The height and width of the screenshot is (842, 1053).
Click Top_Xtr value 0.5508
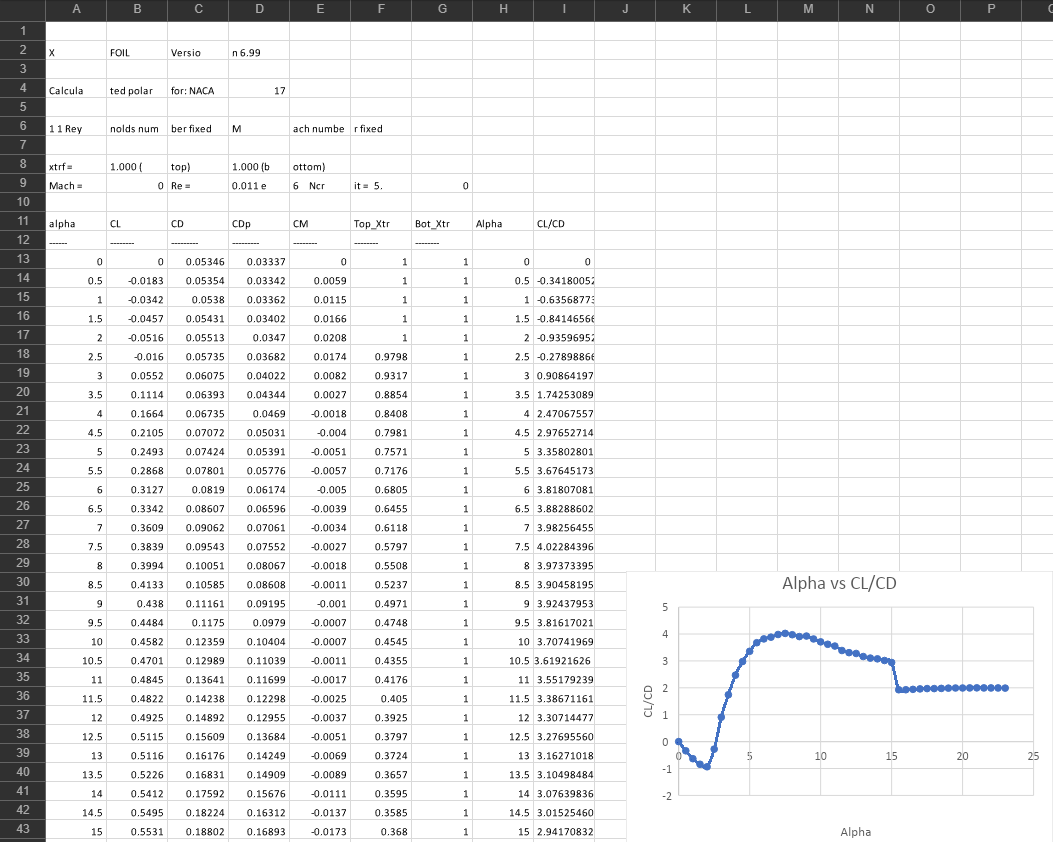tap(381, 565)
